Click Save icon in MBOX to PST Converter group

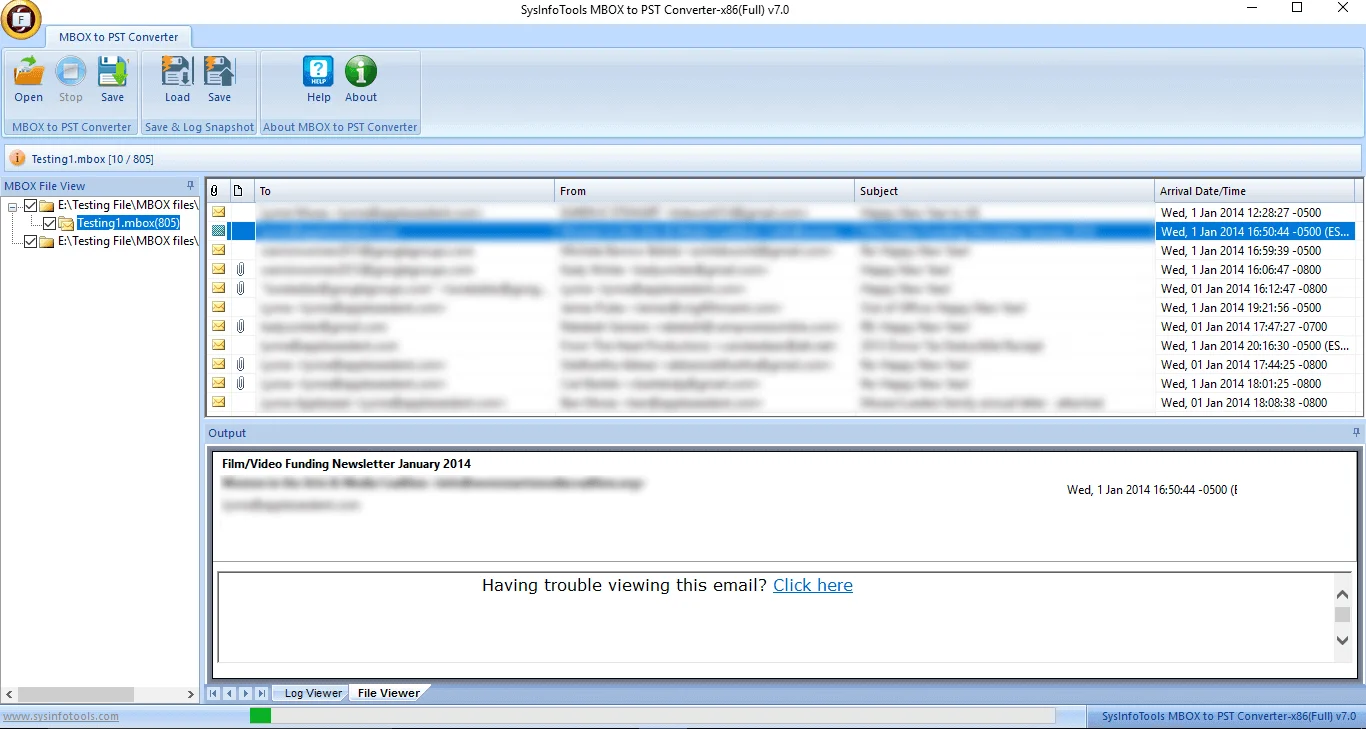coord(113,72)
